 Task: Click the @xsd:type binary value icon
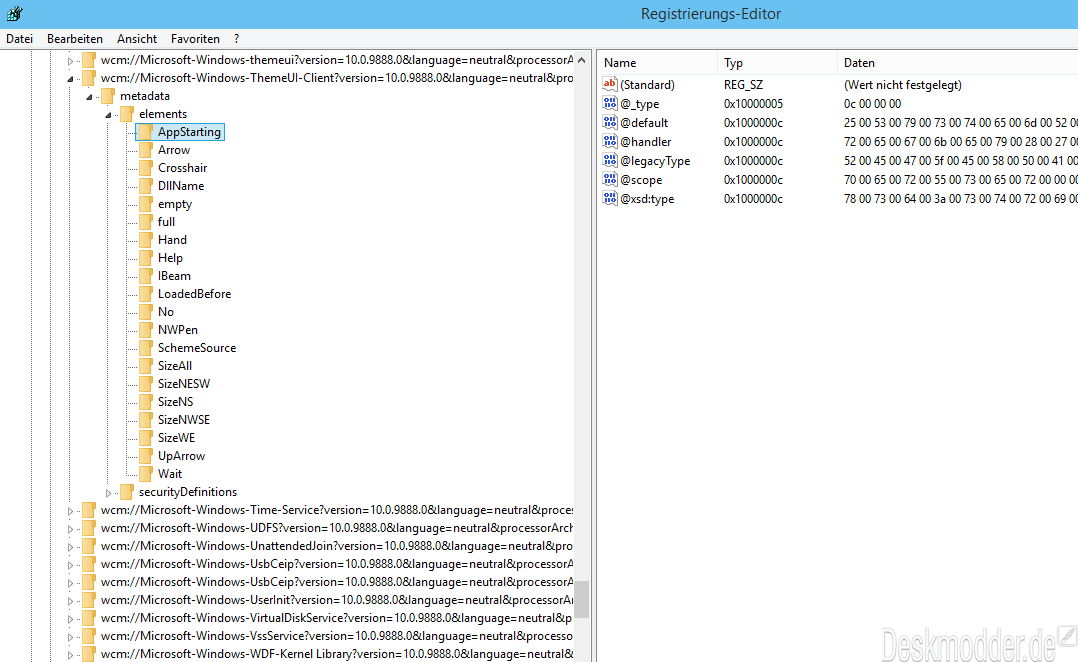click(x=610, y=198)
